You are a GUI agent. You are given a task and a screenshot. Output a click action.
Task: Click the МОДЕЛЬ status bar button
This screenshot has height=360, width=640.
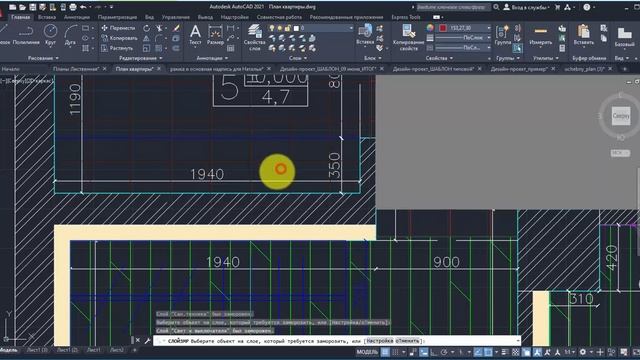367,352
